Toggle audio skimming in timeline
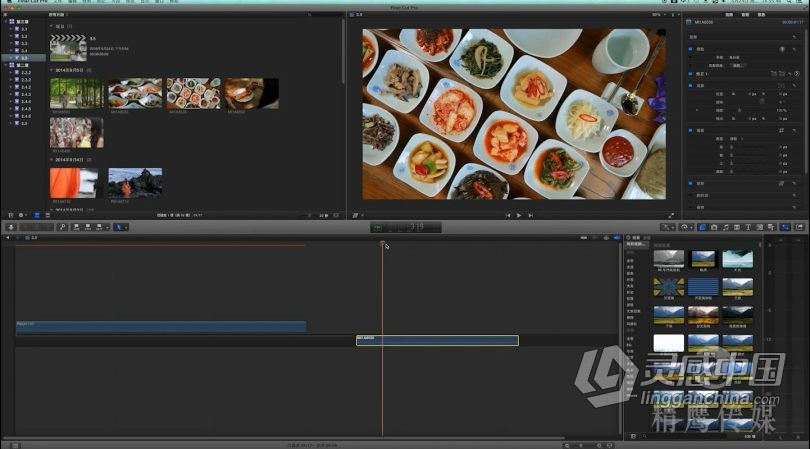 click(595, 238)
